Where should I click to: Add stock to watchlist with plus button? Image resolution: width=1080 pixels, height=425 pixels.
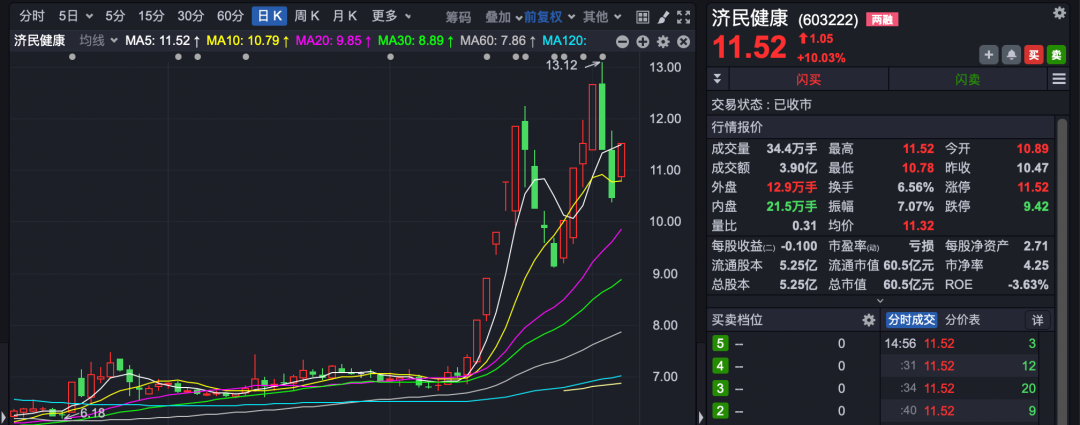(989, 55)
